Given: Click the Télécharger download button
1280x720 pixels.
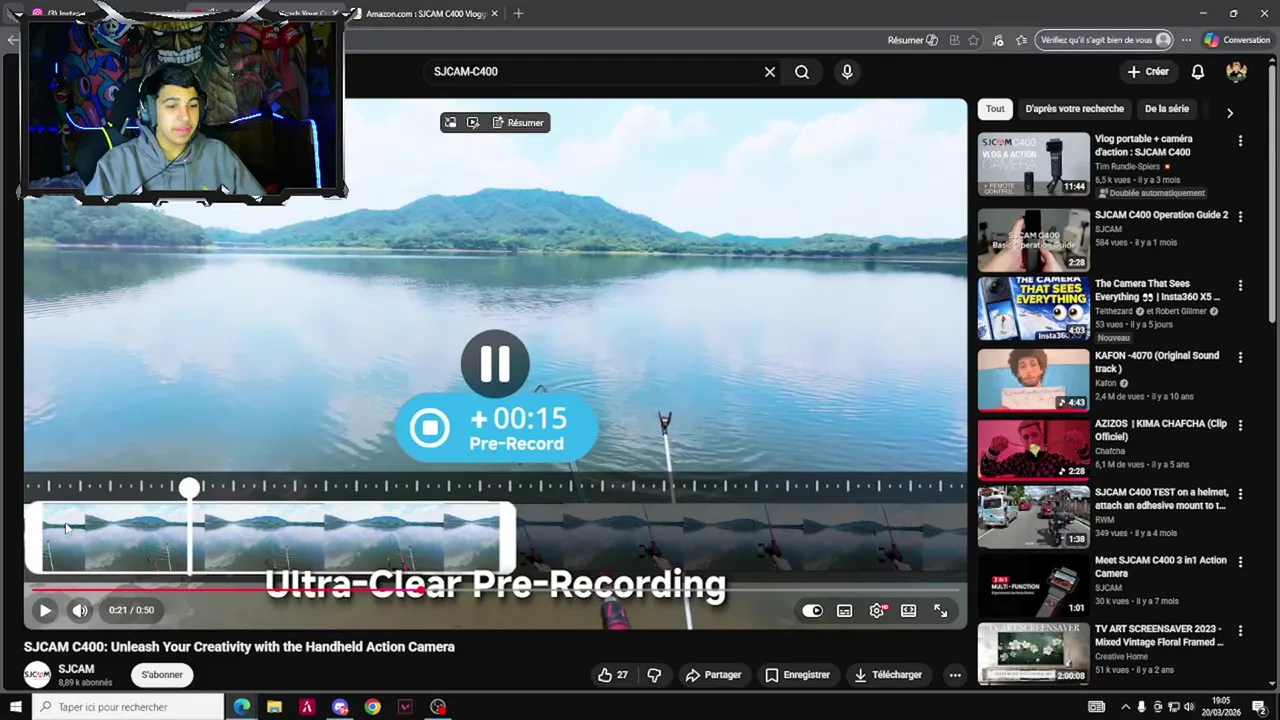Looking at the screenshot, I should tap(887, 675).
